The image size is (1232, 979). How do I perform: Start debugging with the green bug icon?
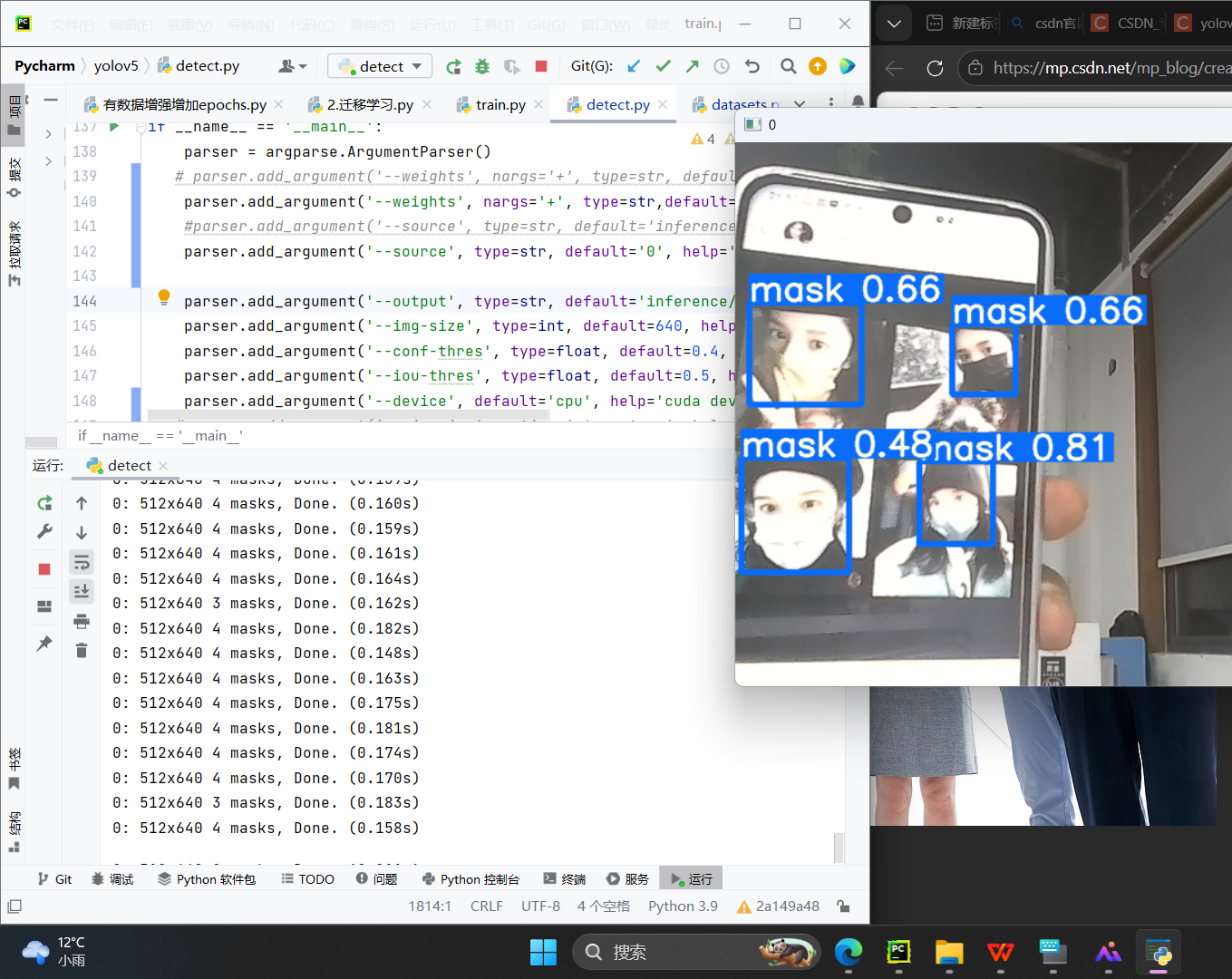tap(482, 66)
